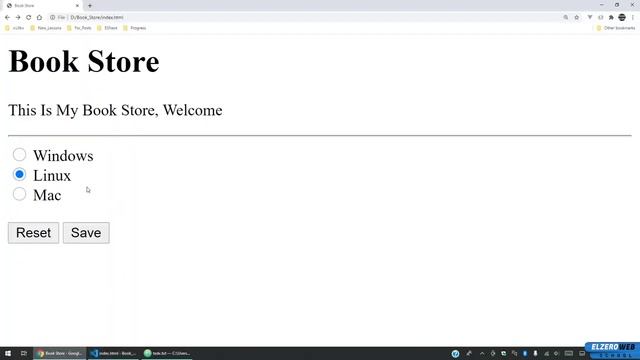Open the touch keyboard tray icon
Viewport: 640px width, 360px height.
click(x=569, y=353)
